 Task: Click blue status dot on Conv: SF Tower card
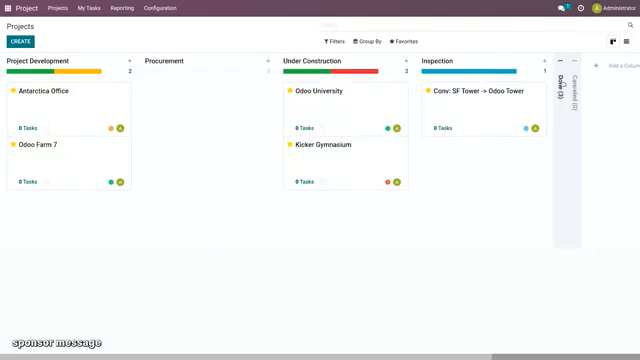526,129
